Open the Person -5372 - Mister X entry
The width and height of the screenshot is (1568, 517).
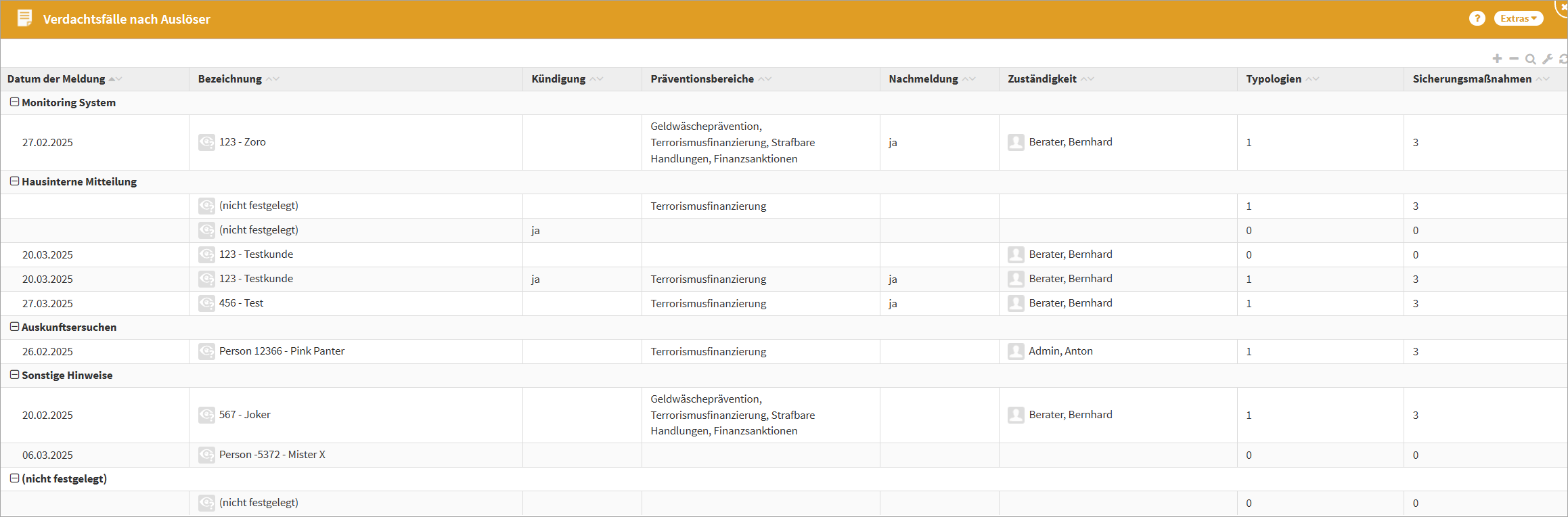(272, 455)
